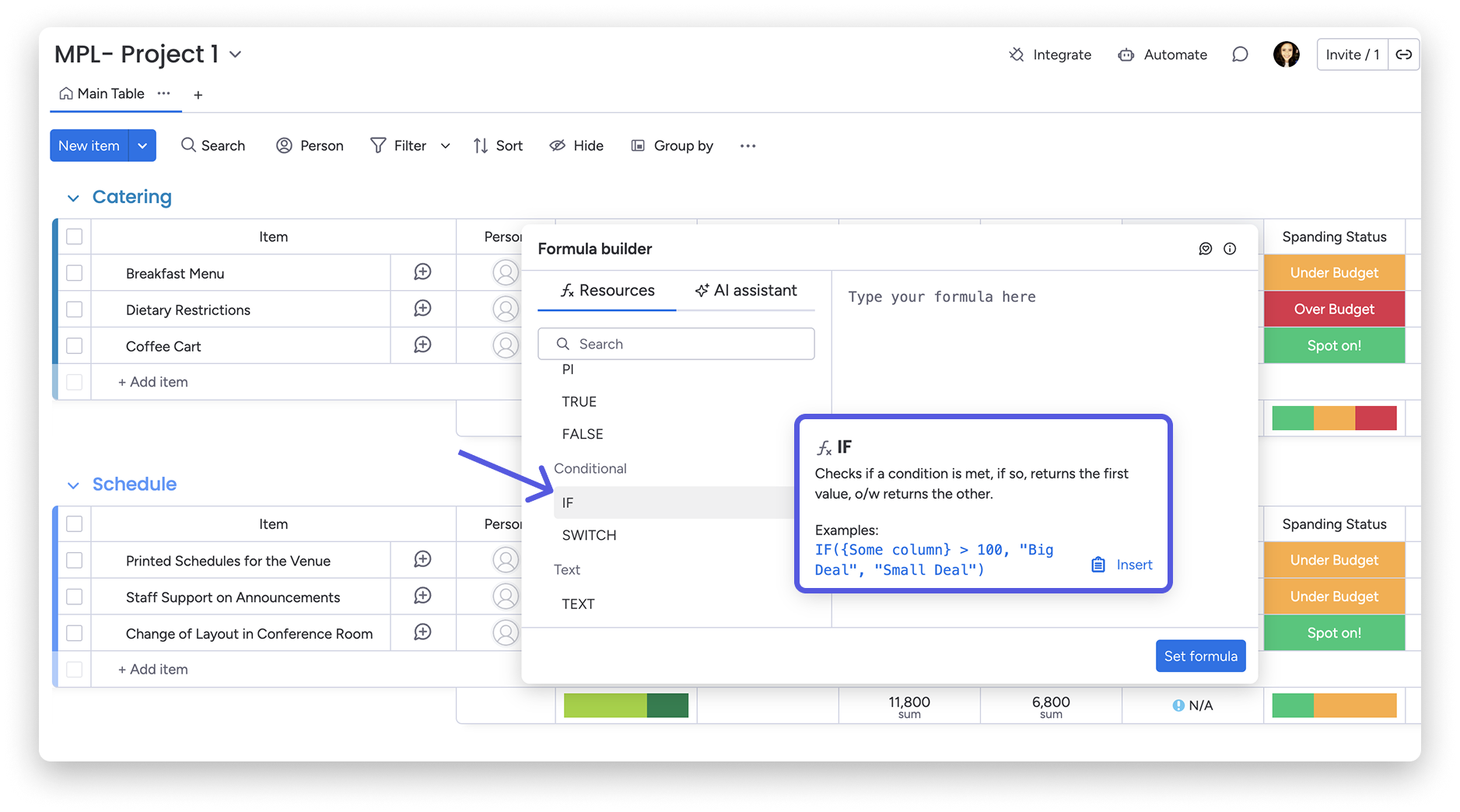Screen dimensions: 1460x812
Task: Open the conversation bubble icon in header
Action: [1240, 54]
